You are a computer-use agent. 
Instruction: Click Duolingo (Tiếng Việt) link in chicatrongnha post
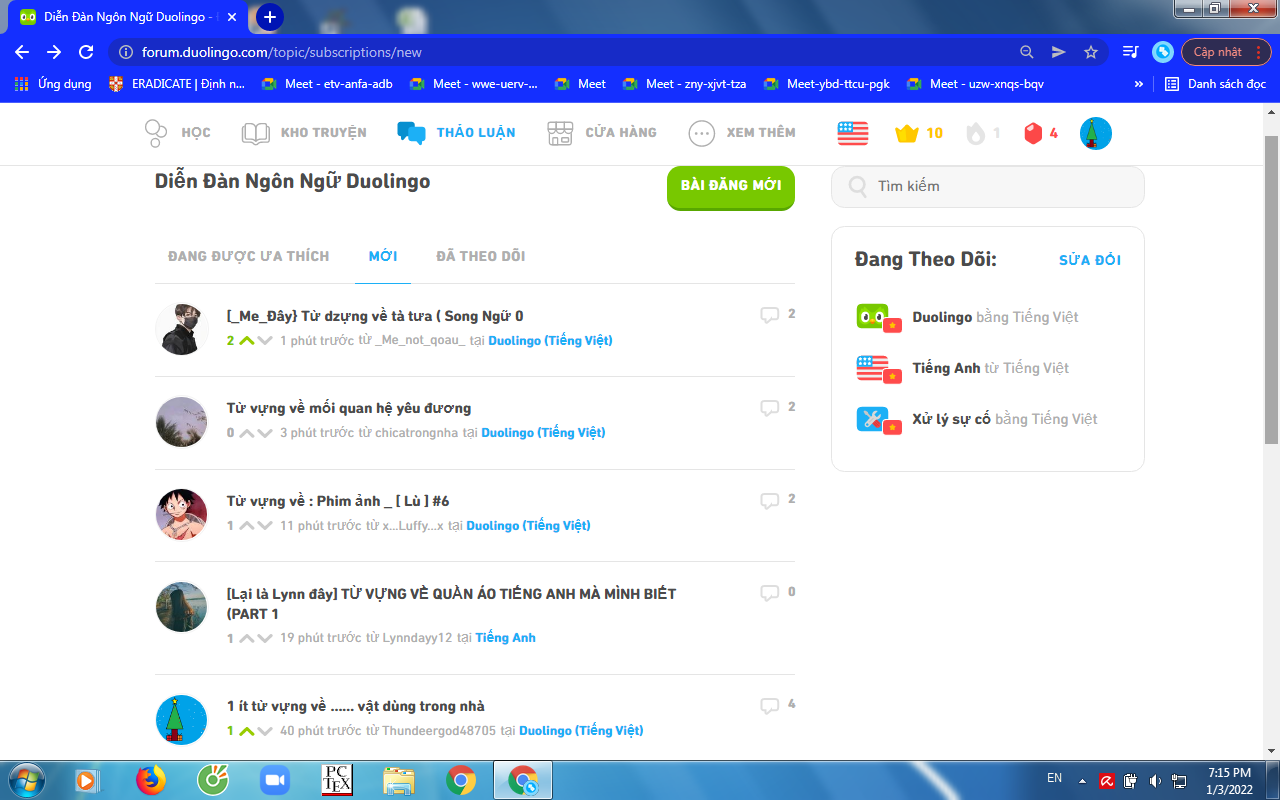pos(543,433)
